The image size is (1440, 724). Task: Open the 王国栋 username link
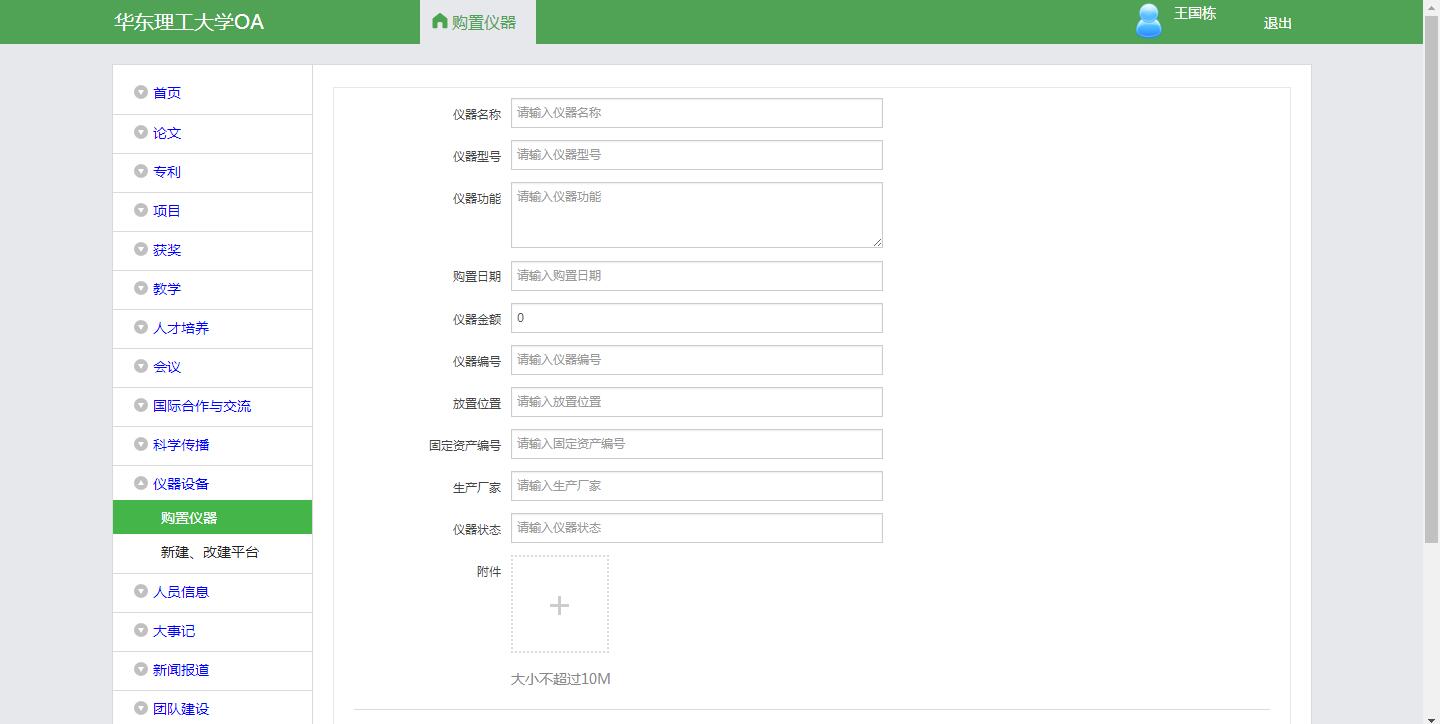pos(1194,13)
